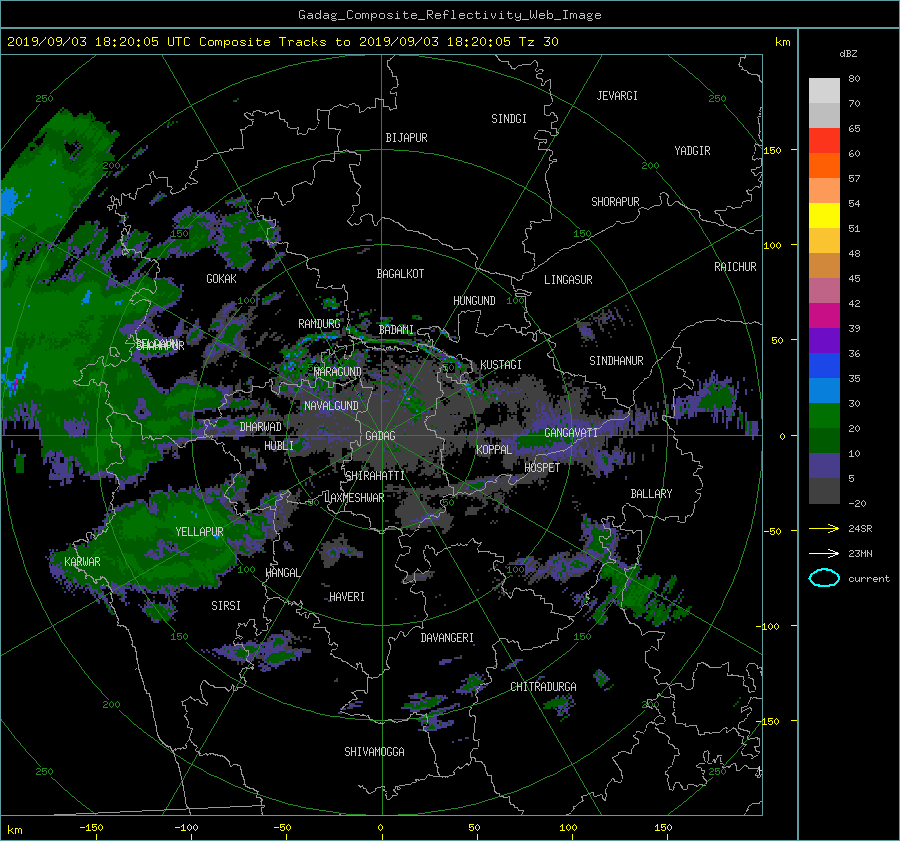The width and height of the screenshot is (900, 841).
Task: Click the BADAMI label
Action: click(x=396, y=330)
